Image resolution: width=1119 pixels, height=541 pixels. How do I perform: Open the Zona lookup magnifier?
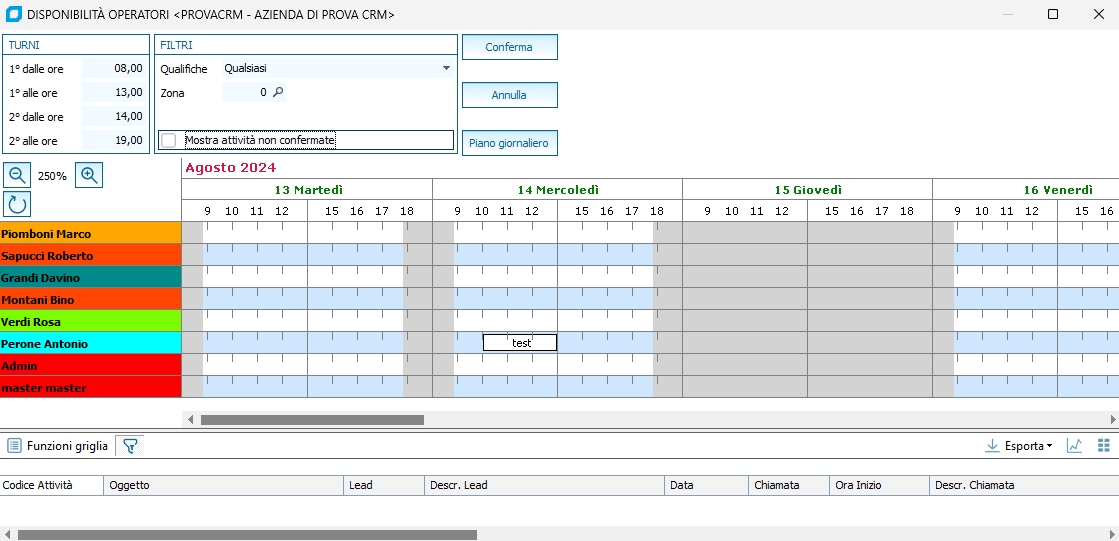(x=278, y=92)
